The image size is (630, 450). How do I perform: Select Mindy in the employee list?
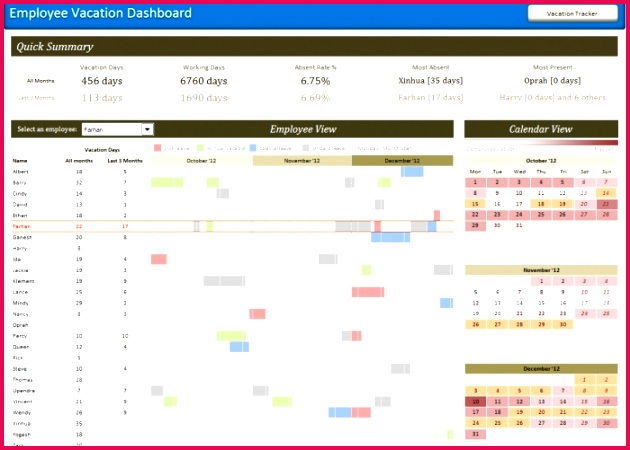click(x=20, y=303)
